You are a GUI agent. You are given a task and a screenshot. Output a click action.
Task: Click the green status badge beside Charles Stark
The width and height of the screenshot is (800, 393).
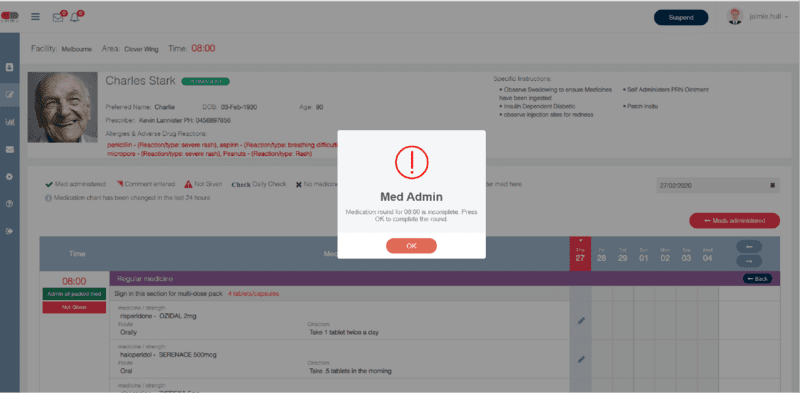pos(205,81)
